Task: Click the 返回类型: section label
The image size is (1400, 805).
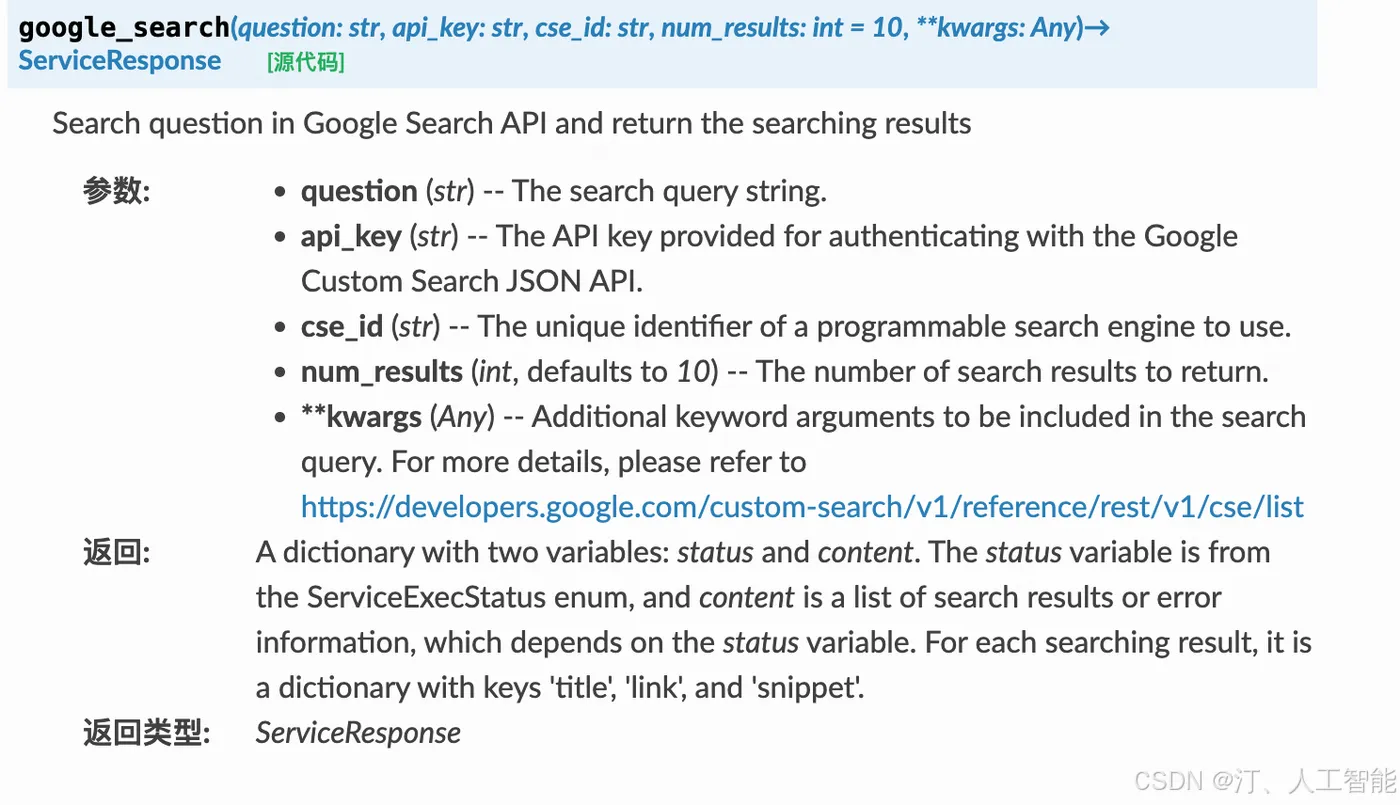Action: click(x=146, y=733)
